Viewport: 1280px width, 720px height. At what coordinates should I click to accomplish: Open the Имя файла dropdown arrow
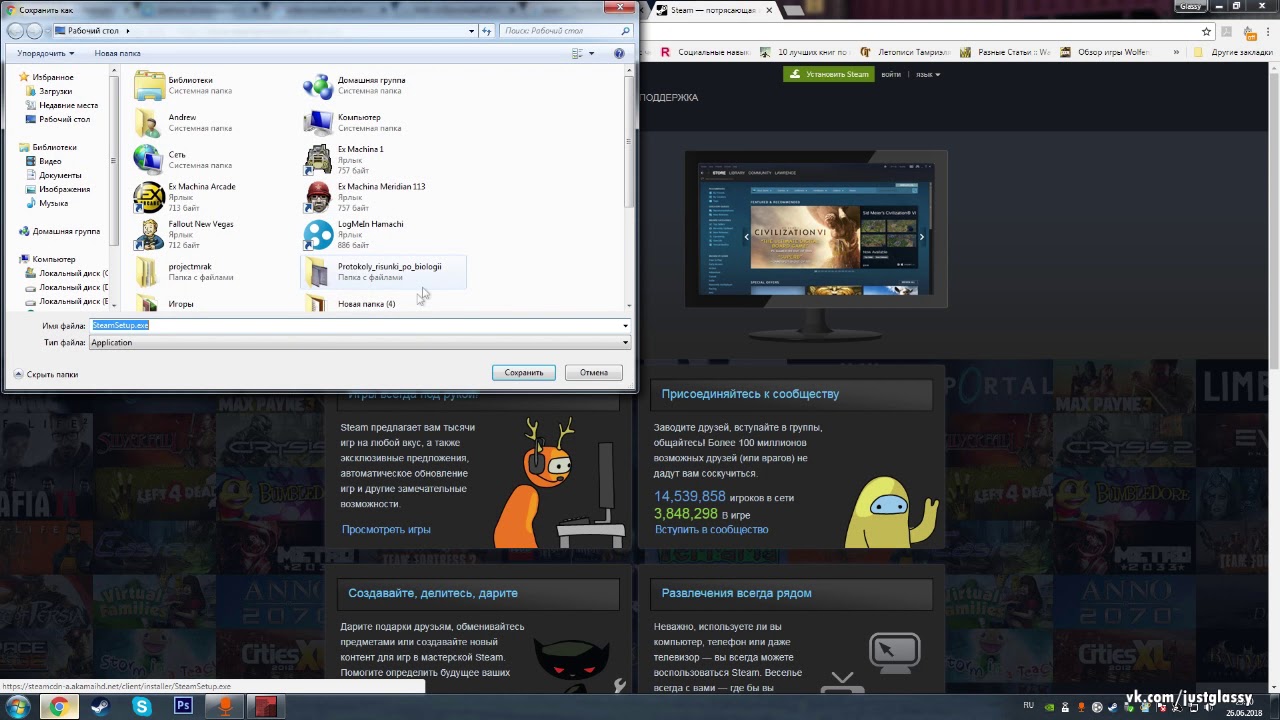[x=625, y=325]
